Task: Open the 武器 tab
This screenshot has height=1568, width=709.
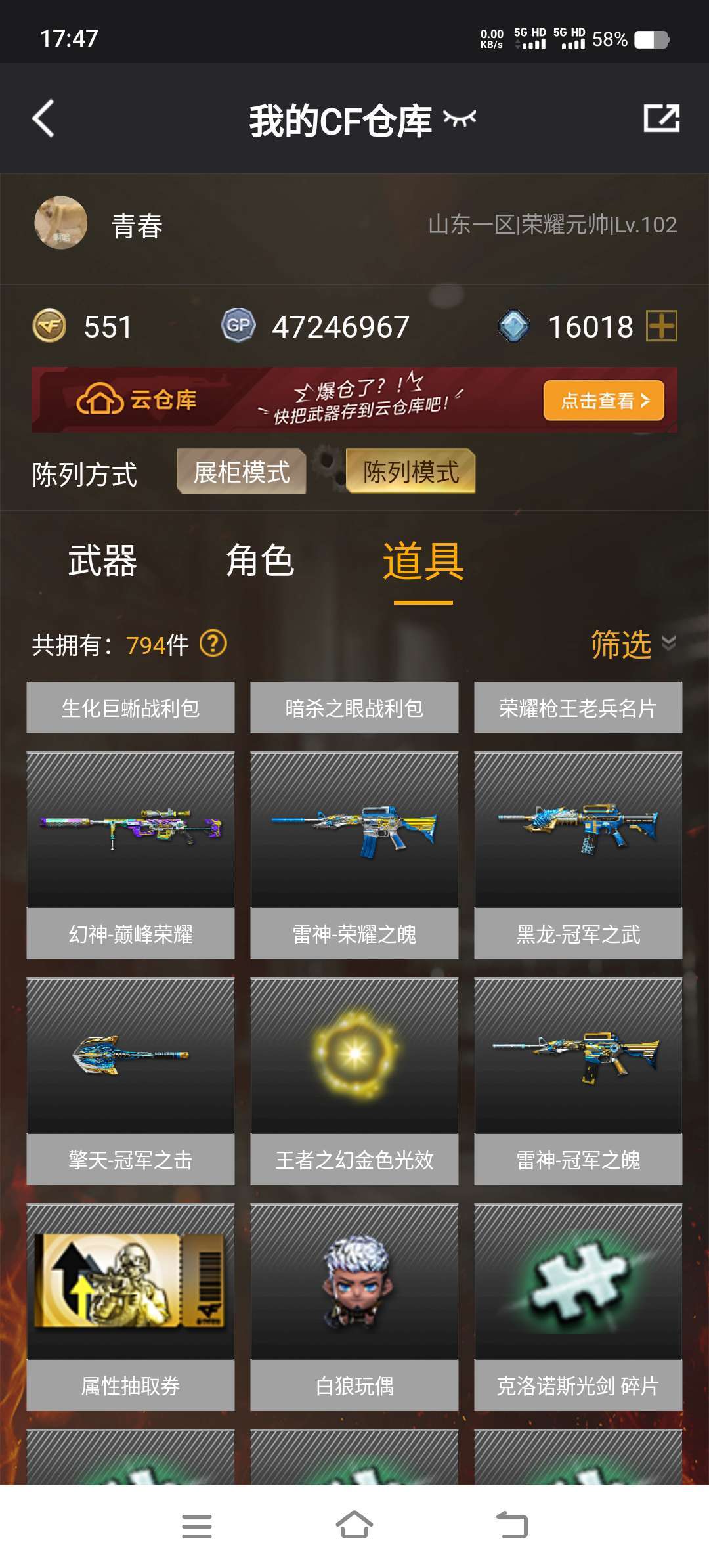Action: 102,561
